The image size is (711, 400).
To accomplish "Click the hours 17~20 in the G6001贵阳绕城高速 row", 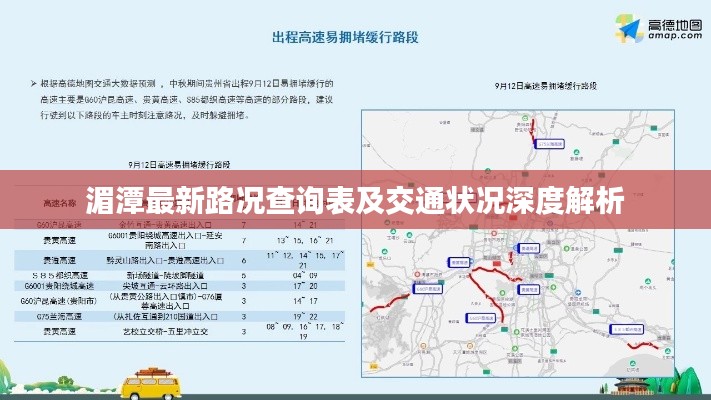I will coord(305,286).
